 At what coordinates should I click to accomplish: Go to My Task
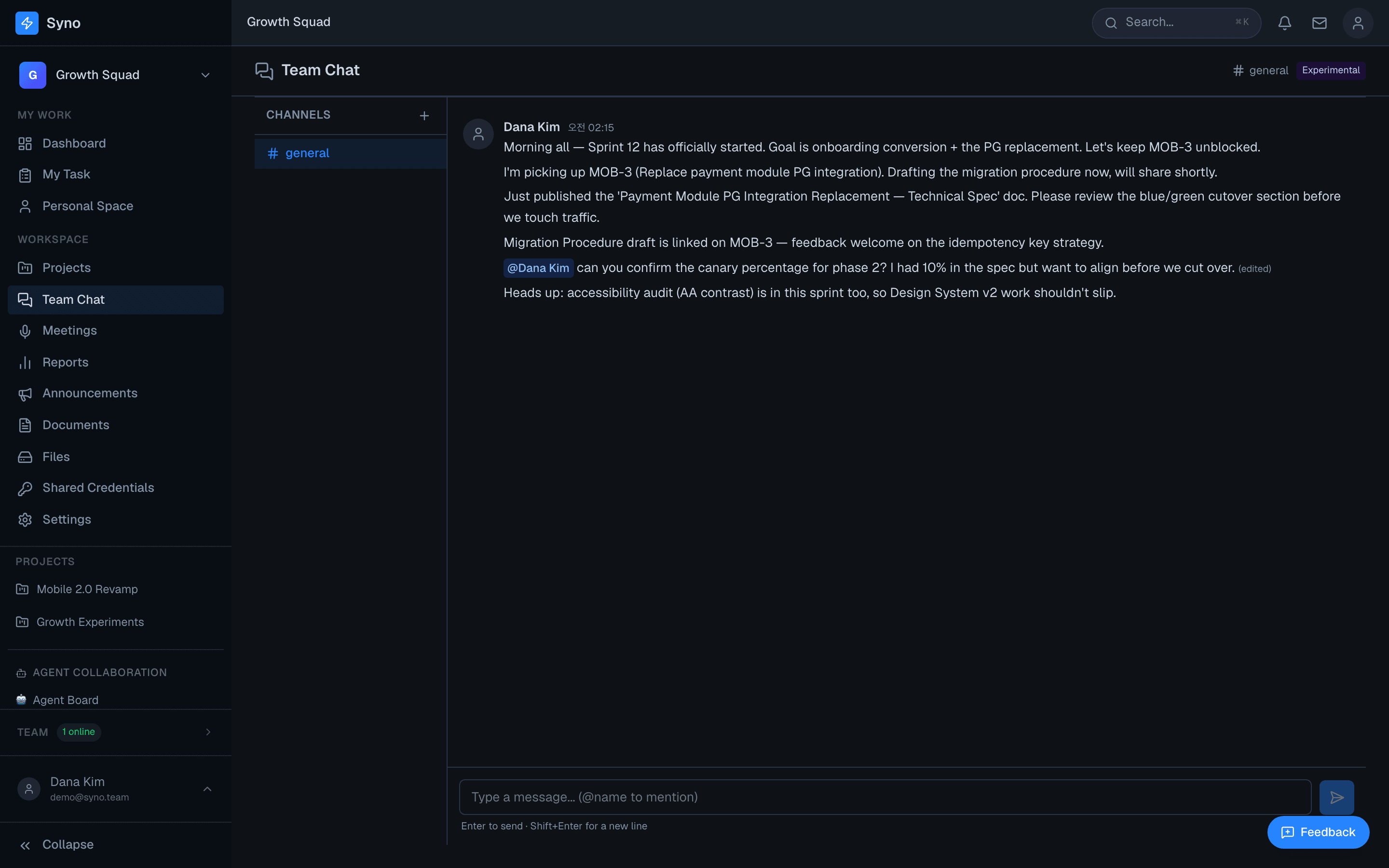[116, 175]
